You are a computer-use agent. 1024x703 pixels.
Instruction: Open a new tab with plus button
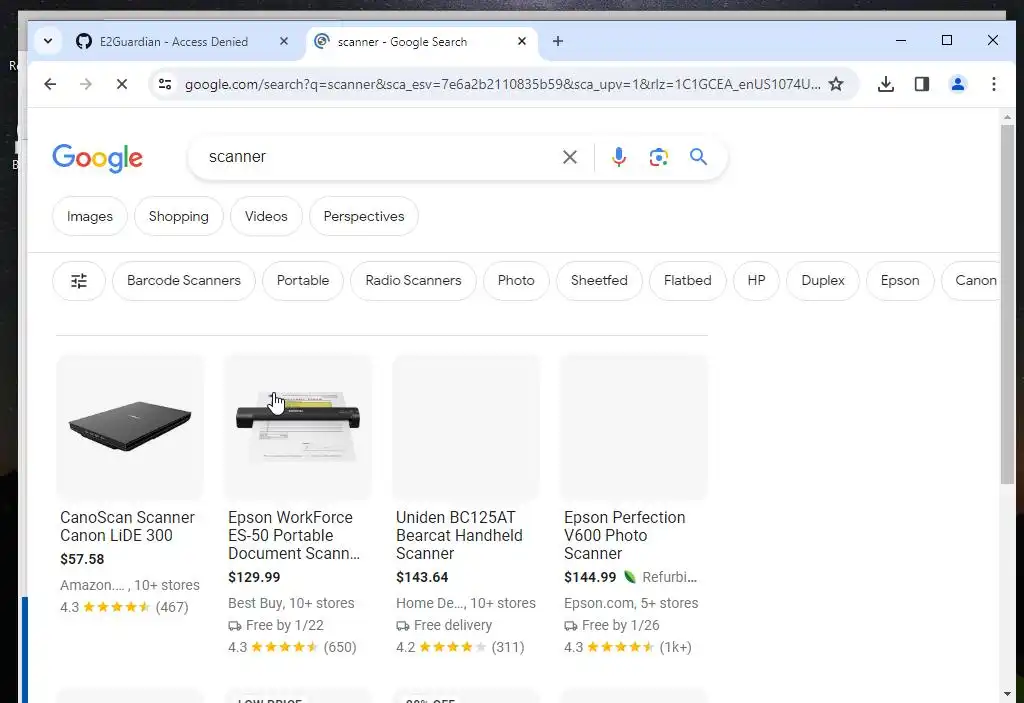click(x=558, y=41)
